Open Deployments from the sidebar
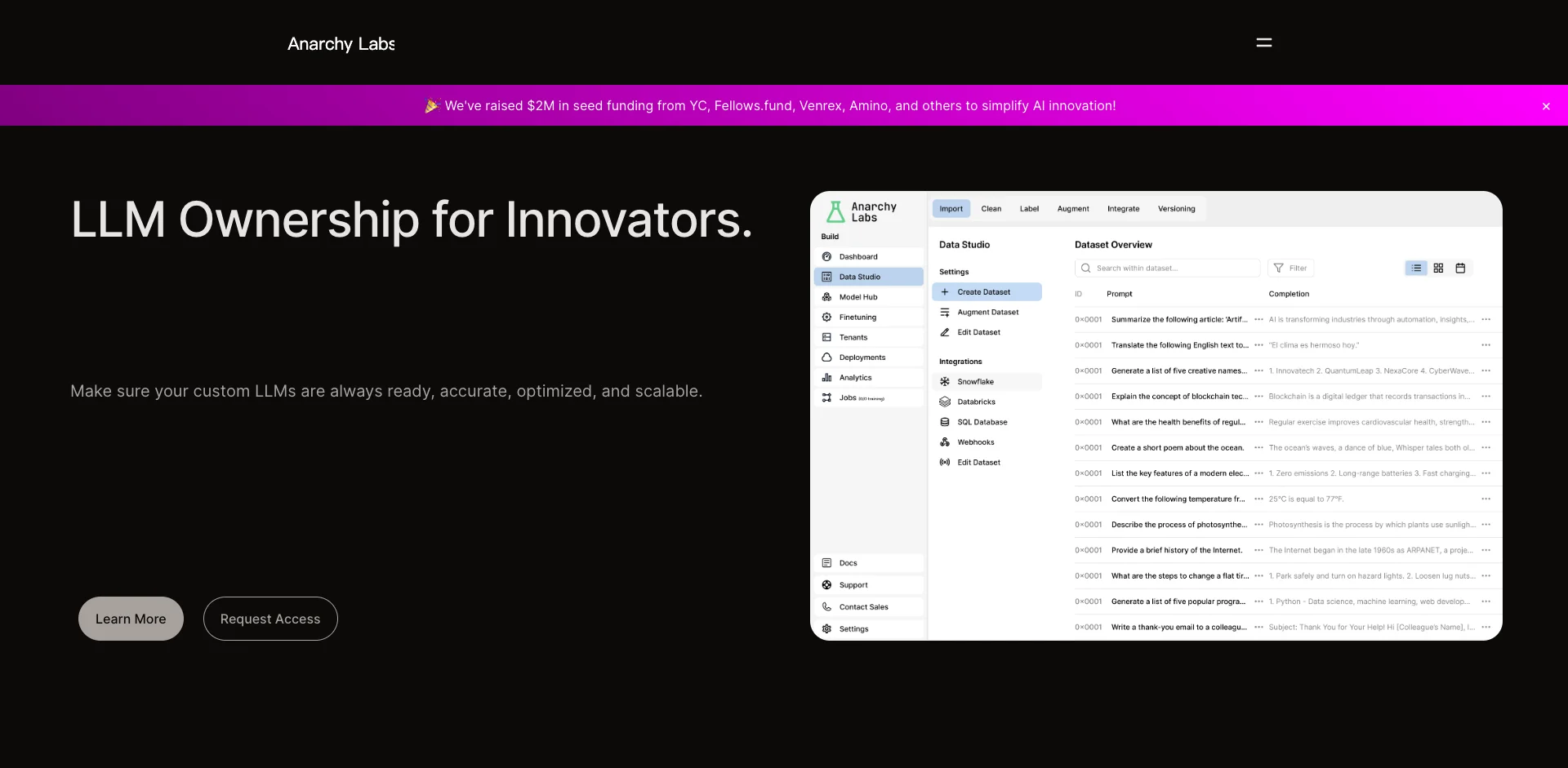 [869, 357]
